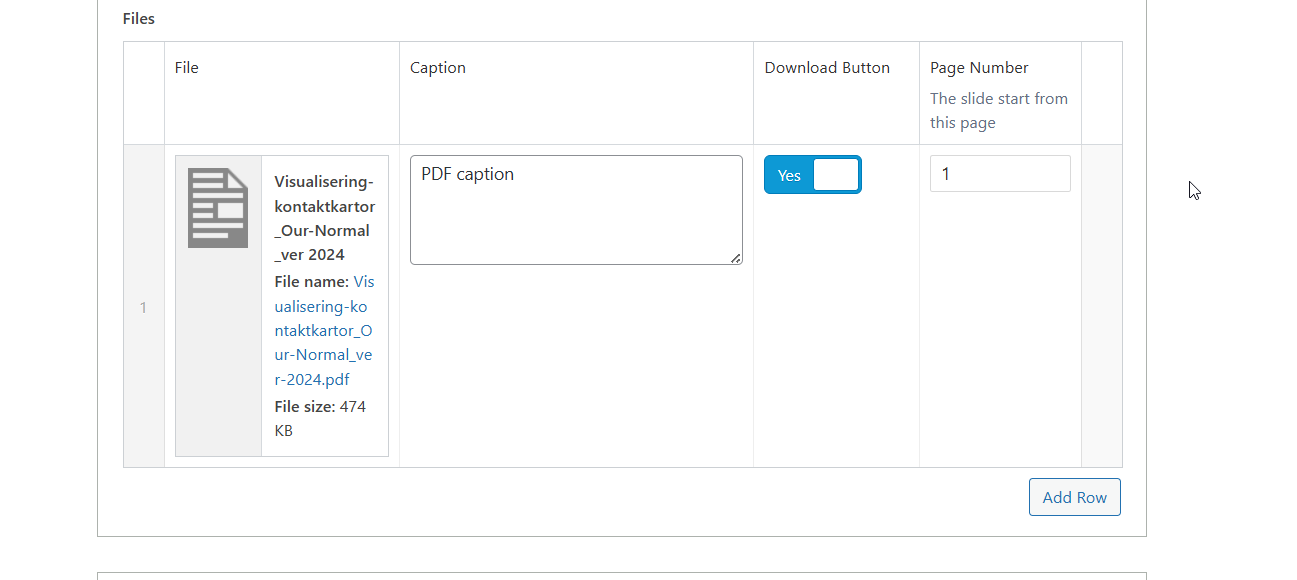This screenshot has width=1297, height=580.
Task: Click the bold File name label
Action: point(311,282)
